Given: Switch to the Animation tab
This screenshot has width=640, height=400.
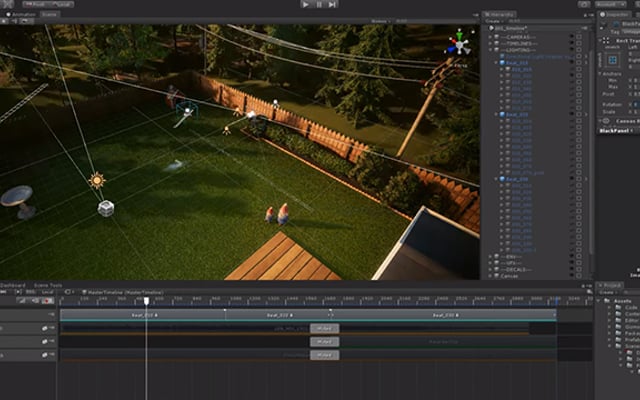Looking at the screenshot, I should (x=20, y=15).
